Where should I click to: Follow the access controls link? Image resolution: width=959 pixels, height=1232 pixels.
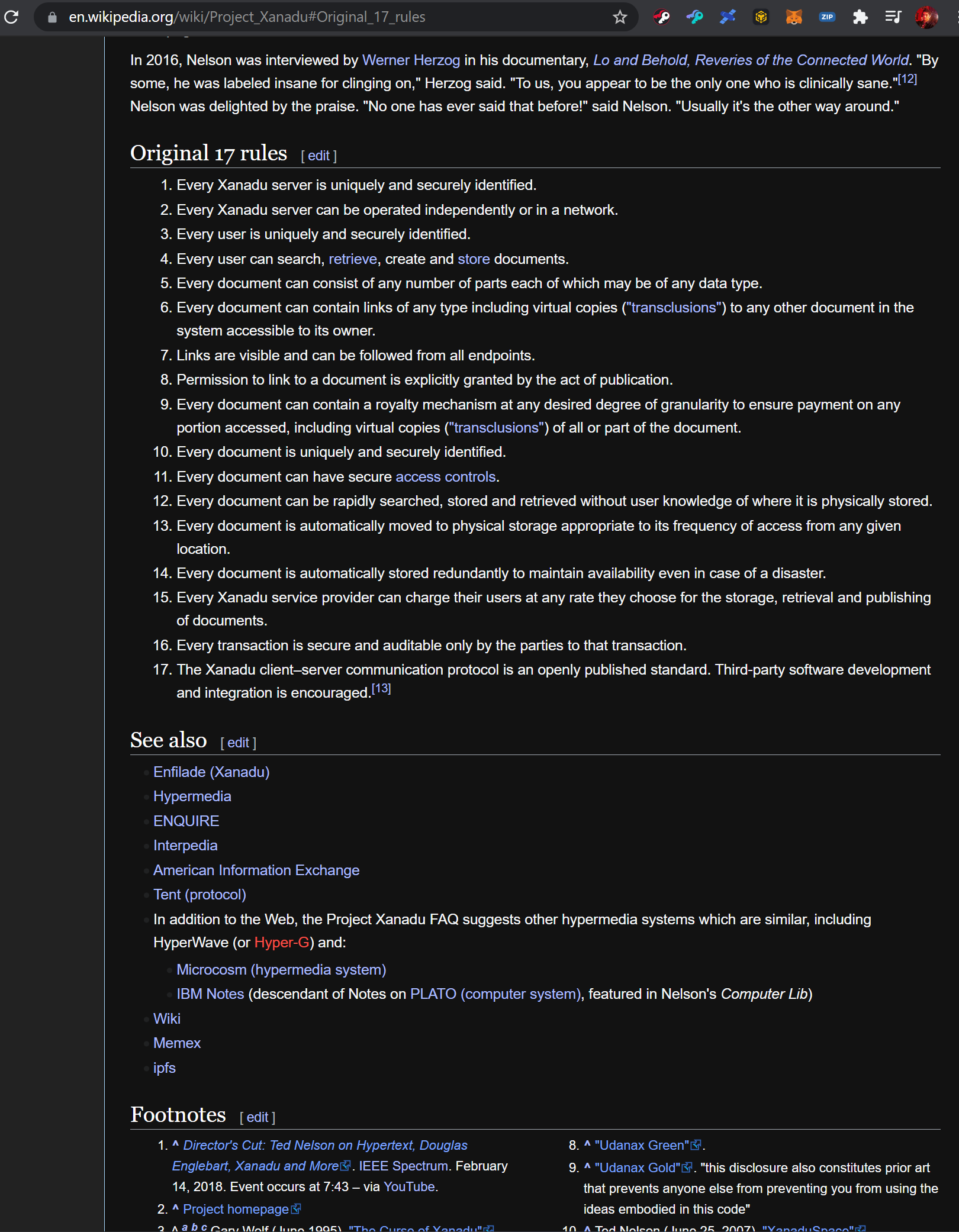pyautogui.click(x=446, y=477)
